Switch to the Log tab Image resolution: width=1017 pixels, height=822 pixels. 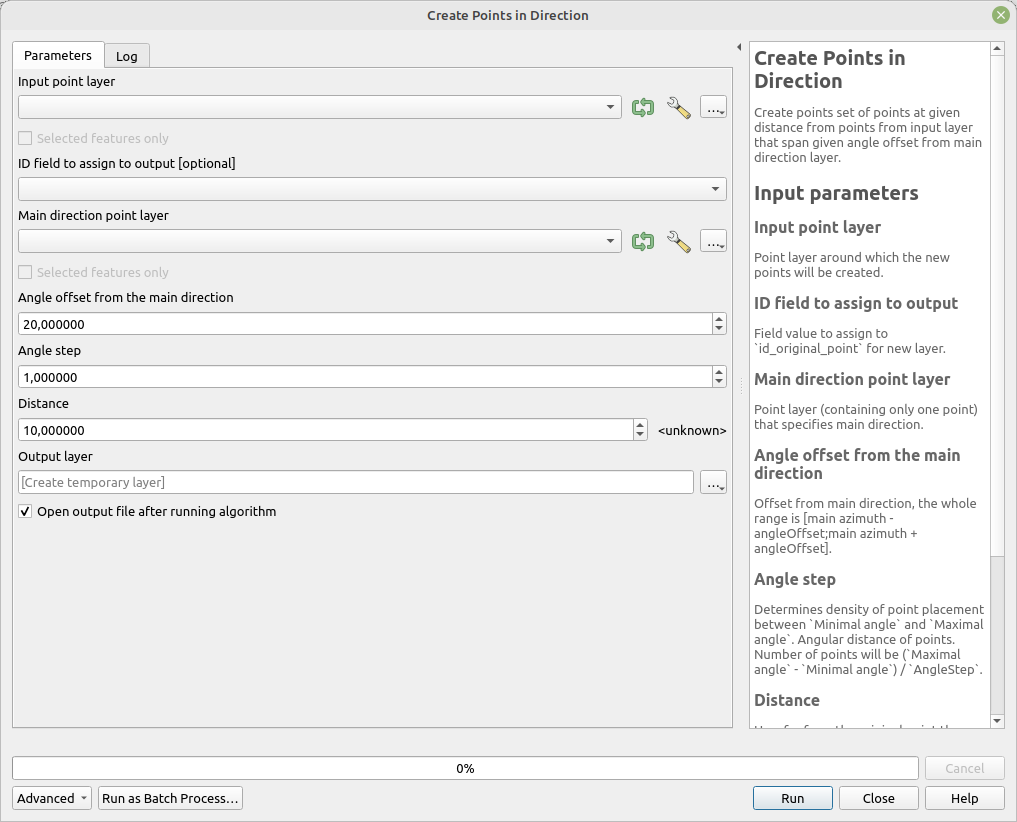coord(126,56)
